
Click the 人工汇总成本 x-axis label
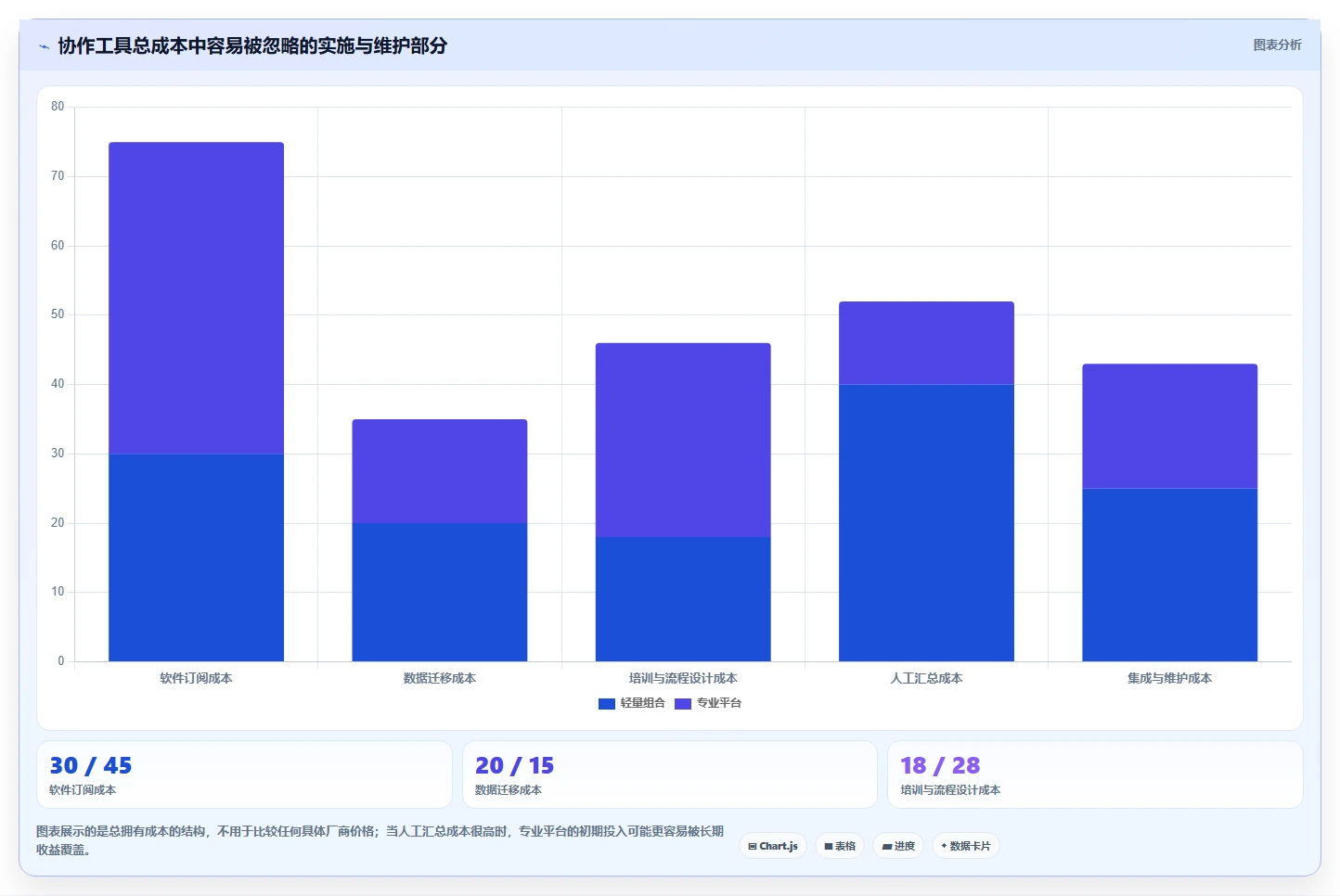tap(926, 678)
